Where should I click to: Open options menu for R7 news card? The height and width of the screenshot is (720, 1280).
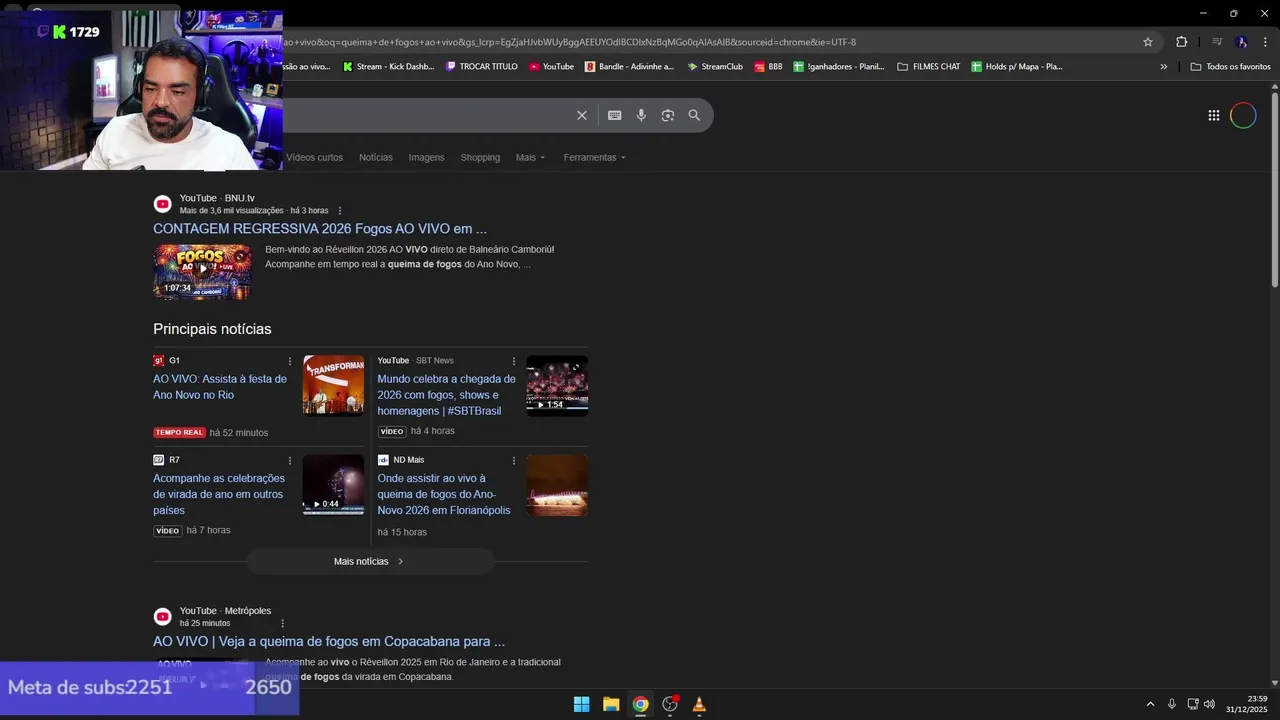point(290,461)
